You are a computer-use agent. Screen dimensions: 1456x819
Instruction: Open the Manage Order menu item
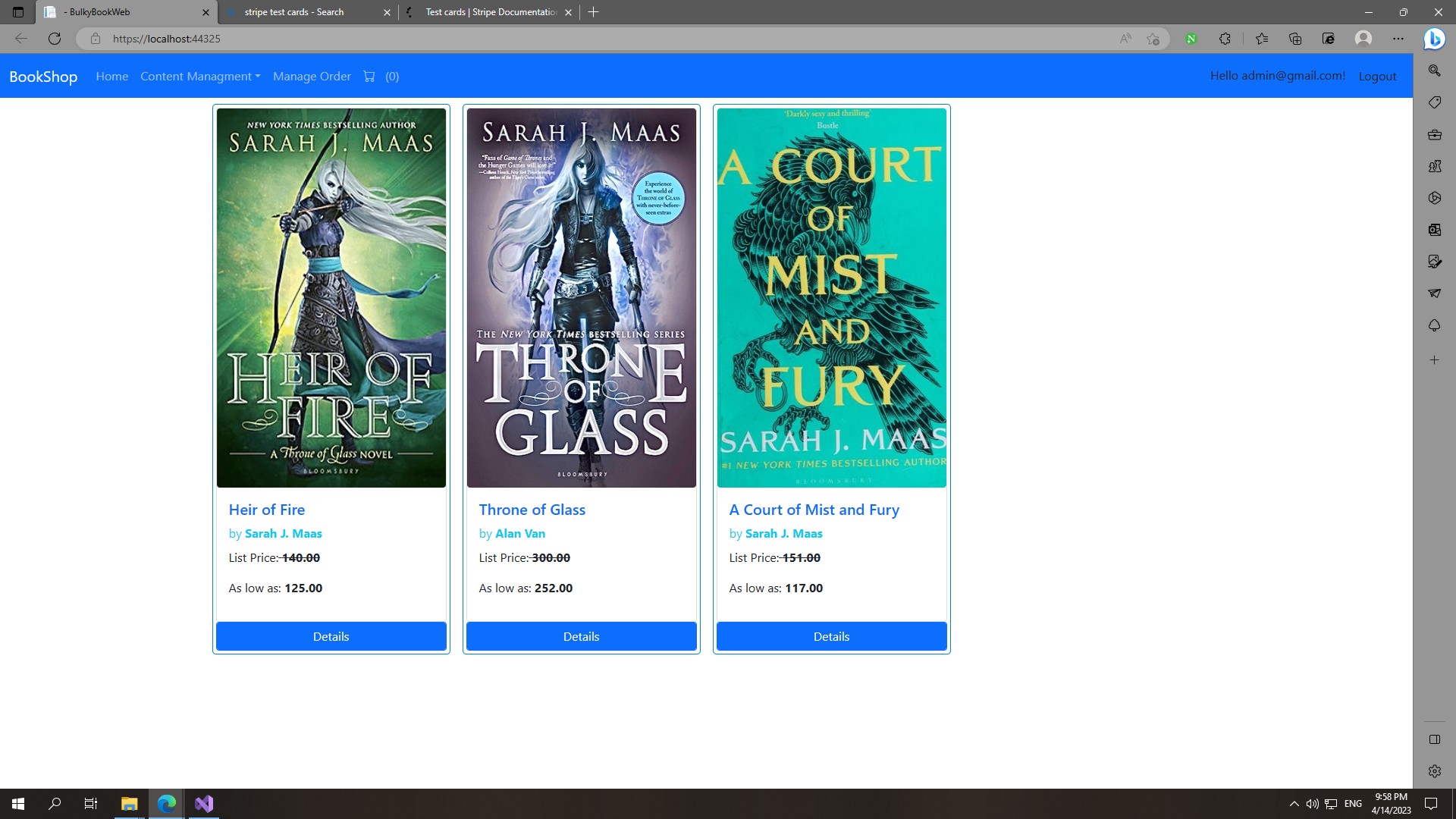point(312,77)
